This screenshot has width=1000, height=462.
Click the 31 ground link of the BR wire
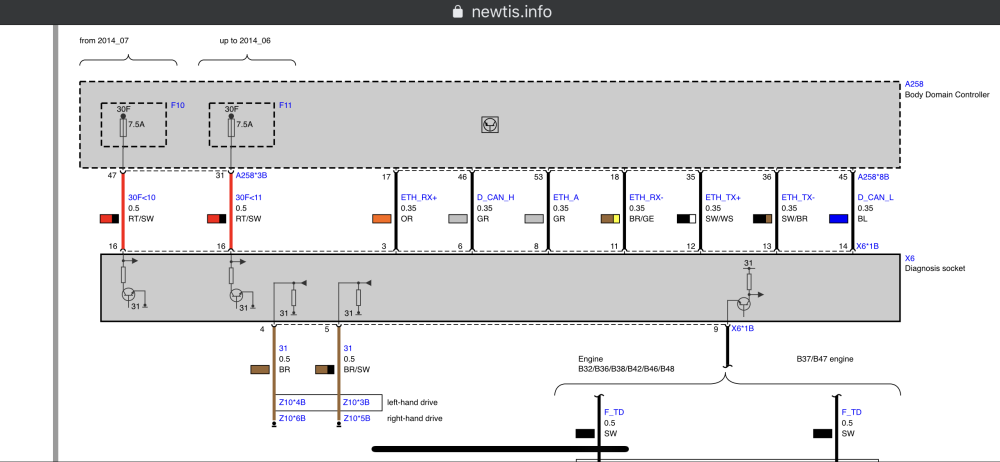click(x=283, y=348)
